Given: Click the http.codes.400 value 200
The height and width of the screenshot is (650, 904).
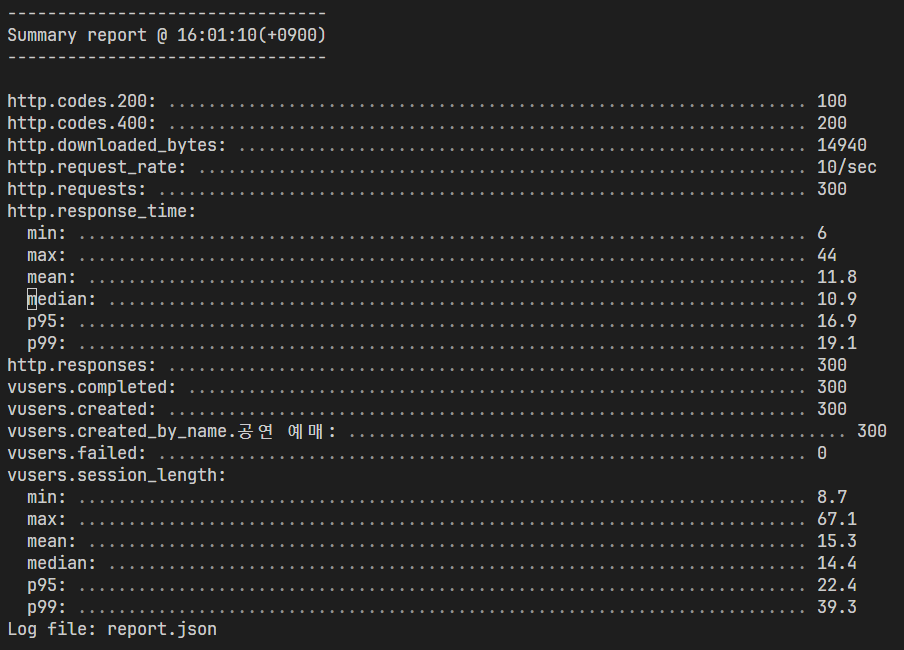Looking at the screenshot, I should click(x=831, y=123).
